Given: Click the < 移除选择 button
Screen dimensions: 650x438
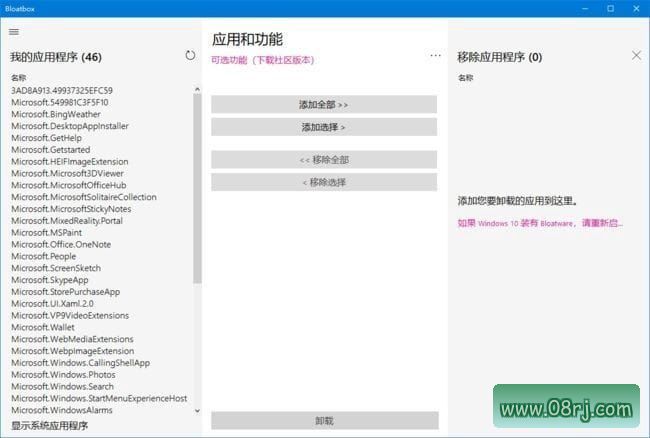Looking at the screenshot, I should point(324,182).
